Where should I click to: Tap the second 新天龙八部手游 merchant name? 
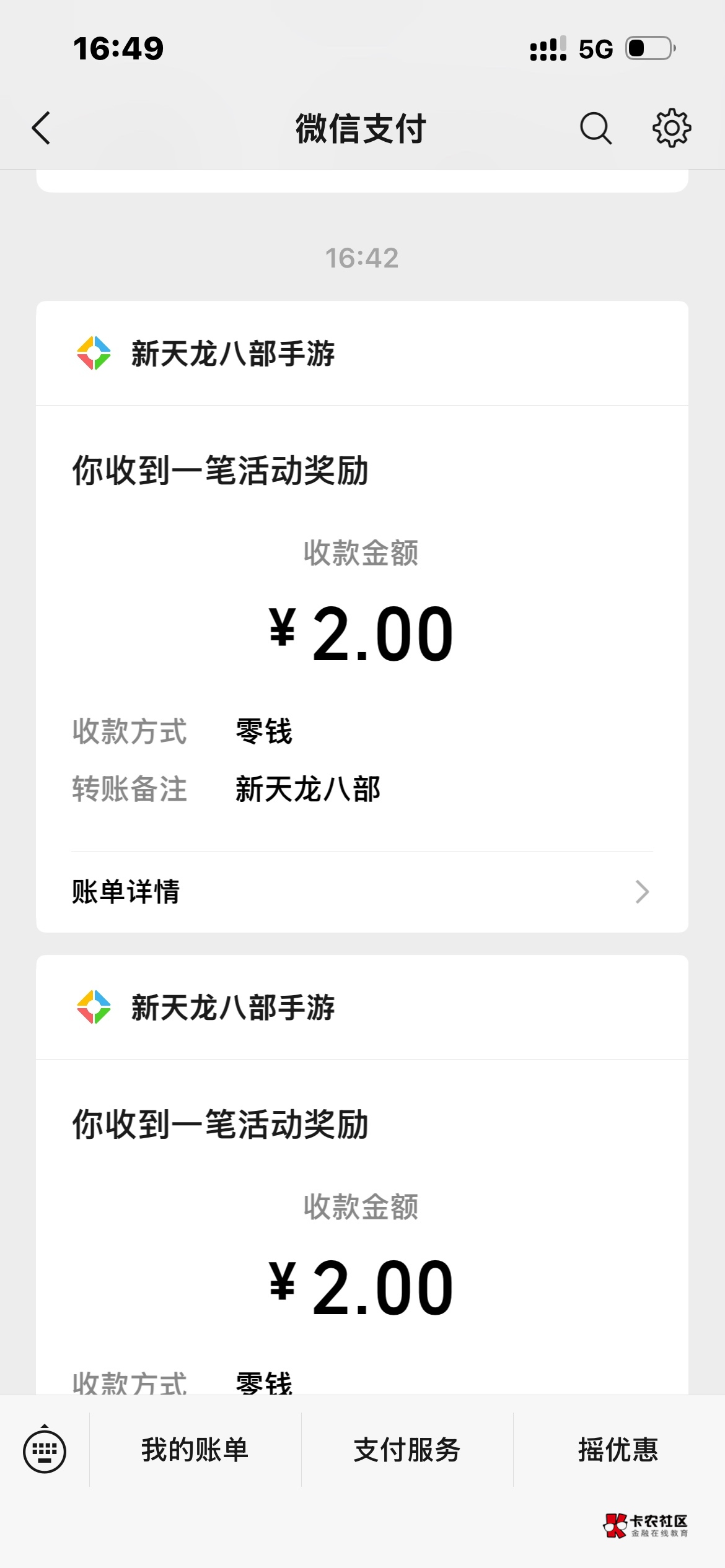[233, 1008]
